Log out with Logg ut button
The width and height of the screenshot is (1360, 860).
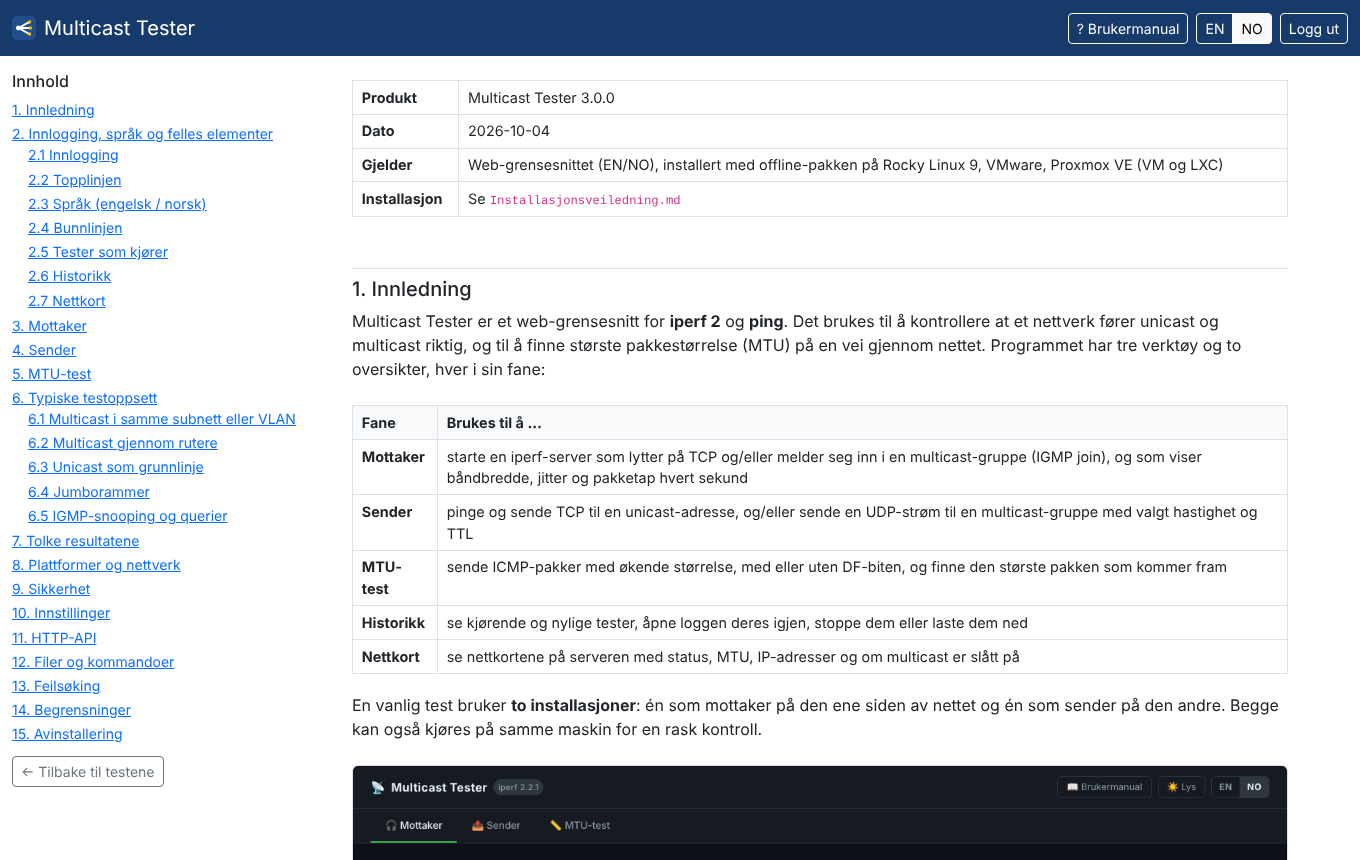[x=1314, y=29]
